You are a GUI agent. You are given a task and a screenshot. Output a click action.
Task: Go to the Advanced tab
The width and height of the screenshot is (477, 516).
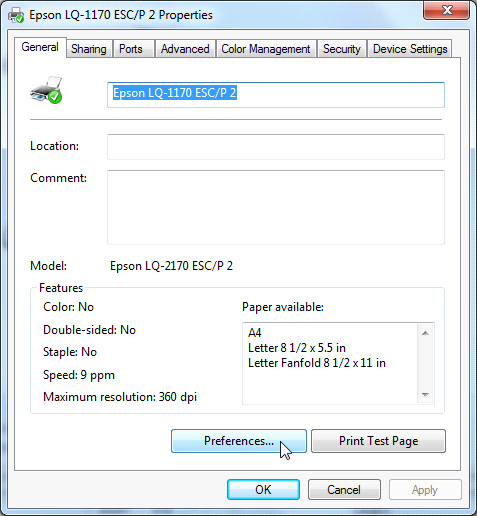point(185,49)
